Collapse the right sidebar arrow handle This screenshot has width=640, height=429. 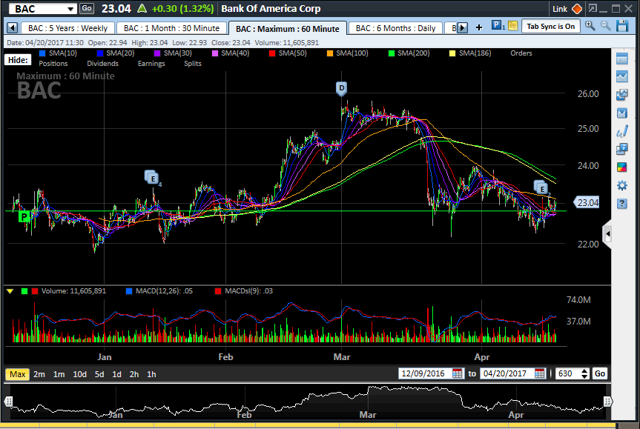pos(607,234)
